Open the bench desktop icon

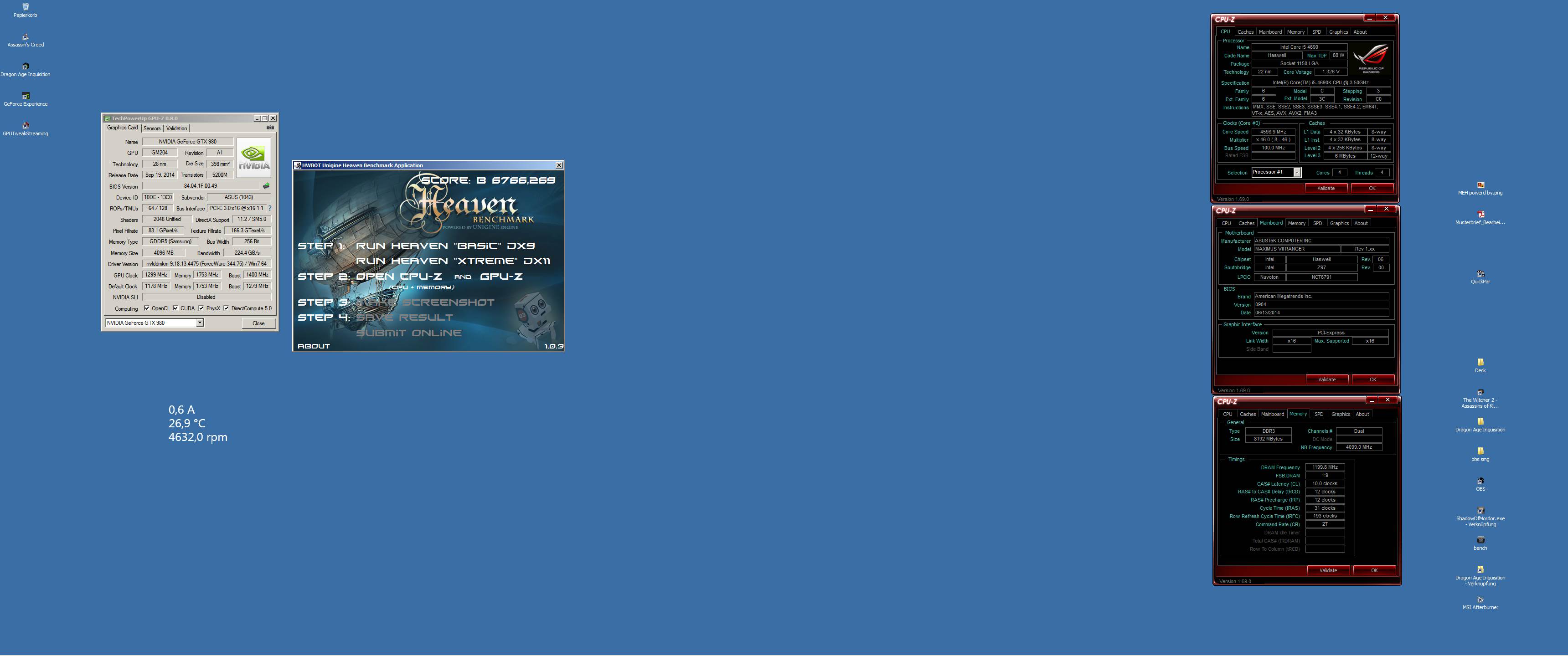[x=1480, y=540]
